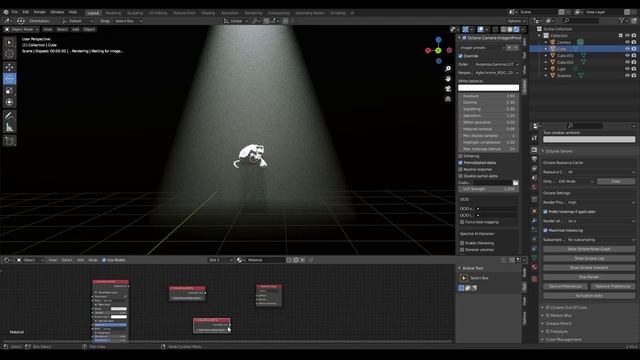The height and width of the screenshot is (360, 640).
Task: Click the White balance color swatch
Action: coord(488,88)
